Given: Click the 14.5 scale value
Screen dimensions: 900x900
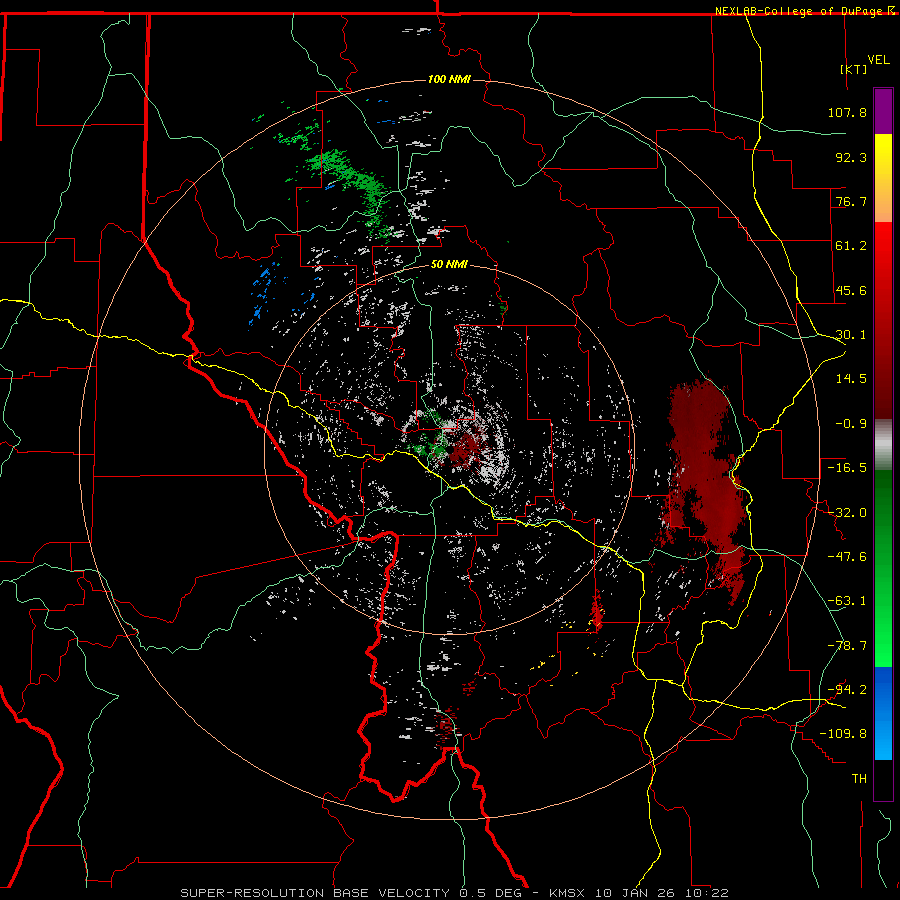Looking at the screenshot, I should tap(851, 379).
